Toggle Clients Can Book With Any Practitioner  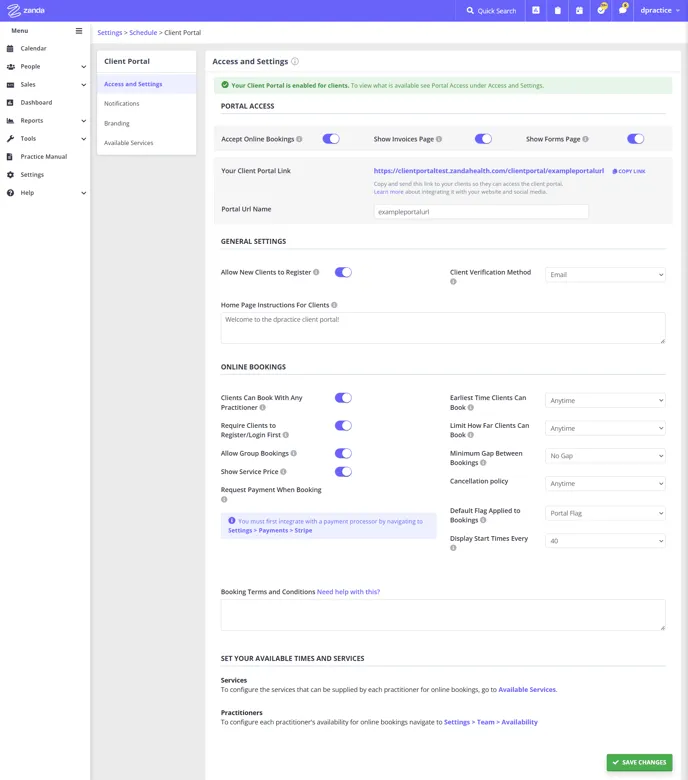tap(343, 398)
